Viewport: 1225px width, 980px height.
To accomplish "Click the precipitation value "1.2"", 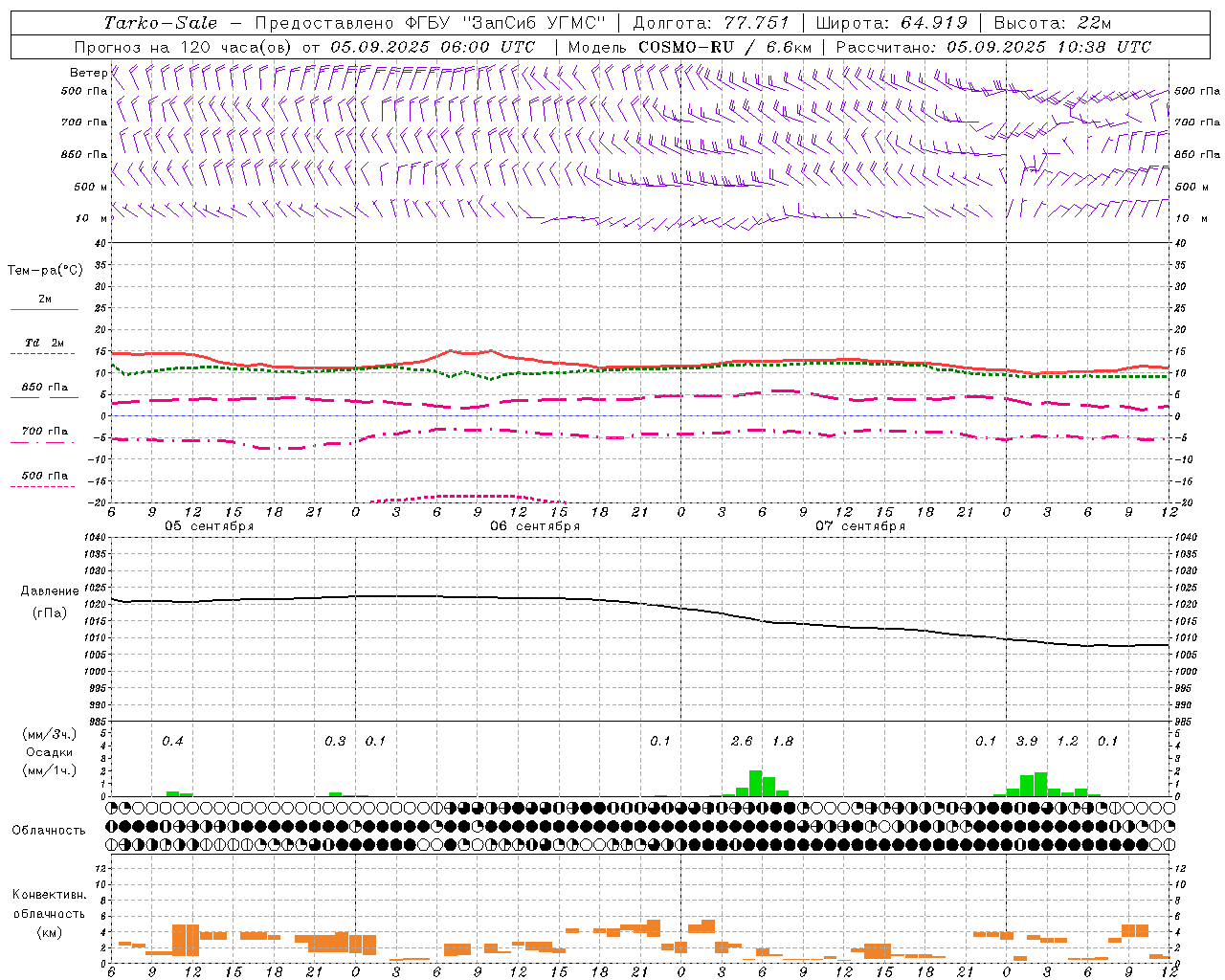I will pos(1067,741).
